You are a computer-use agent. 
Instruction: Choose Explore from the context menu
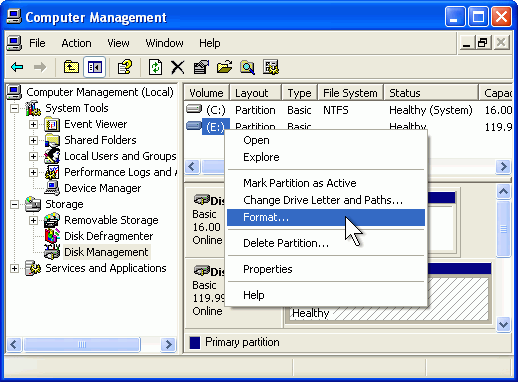coord(326,157)
